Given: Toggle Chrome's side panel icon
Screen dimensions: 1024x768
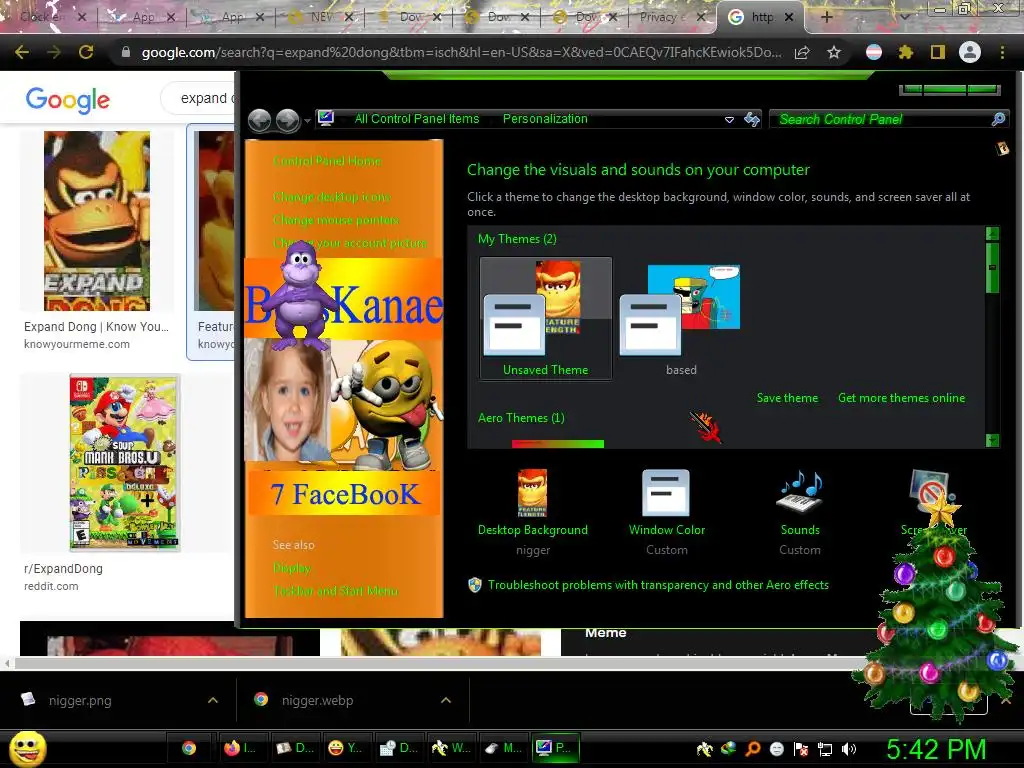Looking at the screenshot, I should pyautogui.click(x=938, y=52).
